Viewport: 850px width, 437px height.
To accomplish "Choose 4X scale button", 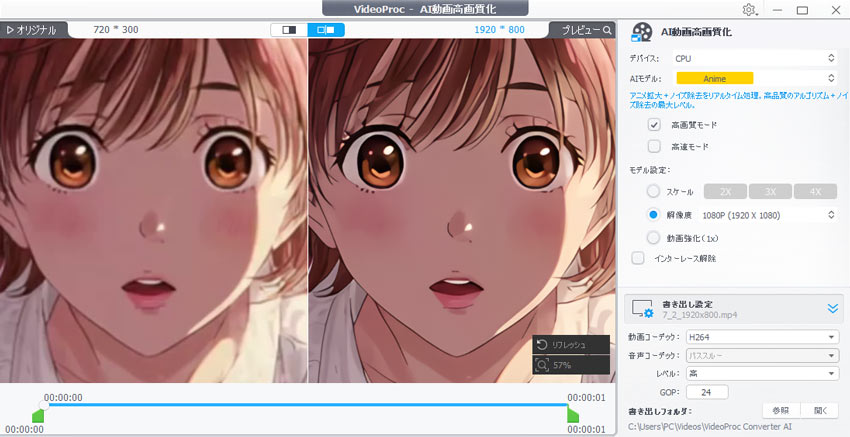I will pyautogui.click(x=815, y=191).
